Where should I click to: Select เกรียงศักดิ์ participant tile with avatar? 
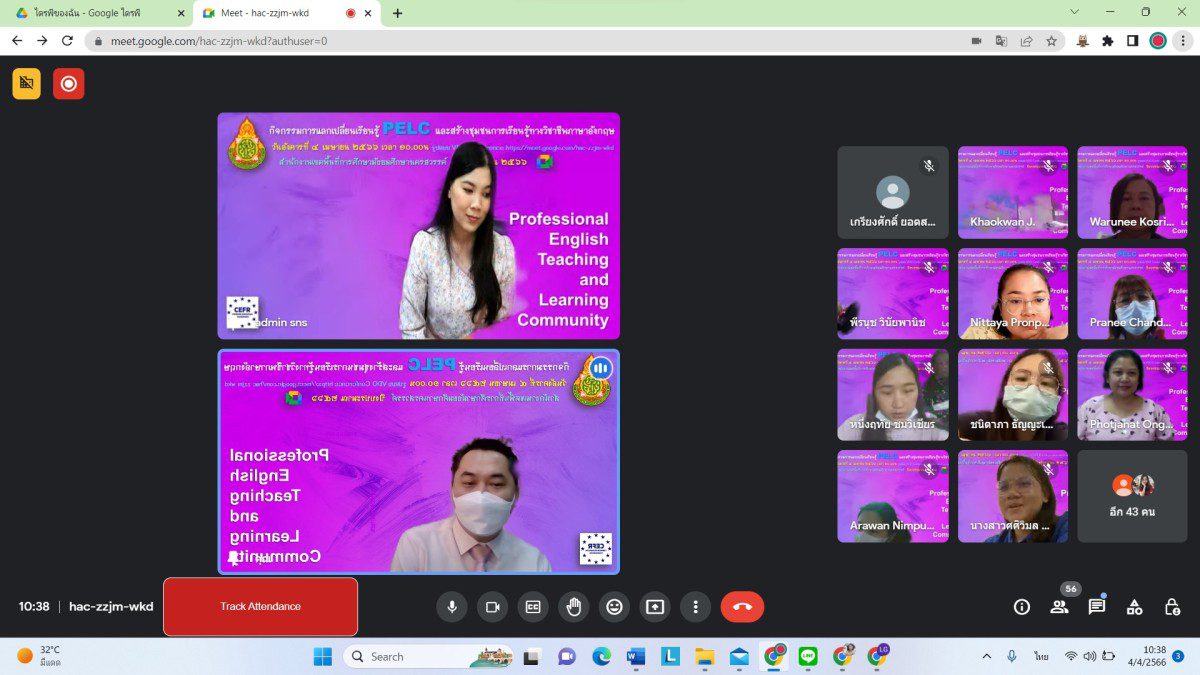tap(893, 193)
